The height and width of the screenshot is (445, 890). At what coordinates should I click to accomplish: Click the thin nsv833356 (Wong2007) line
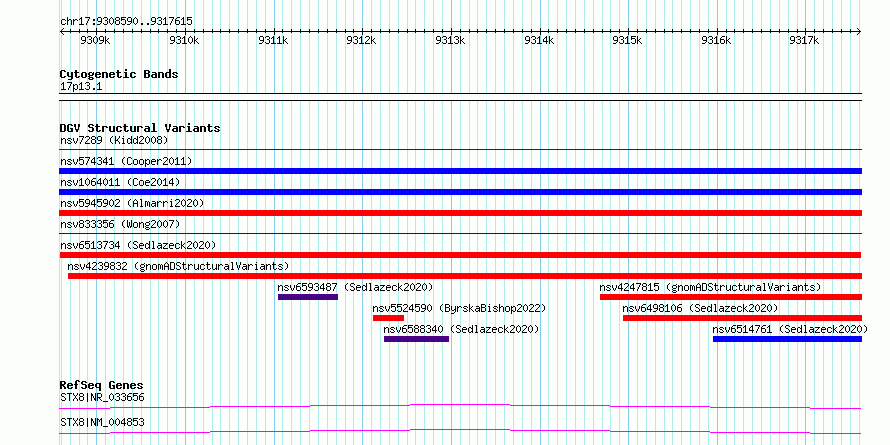(460, 234)
